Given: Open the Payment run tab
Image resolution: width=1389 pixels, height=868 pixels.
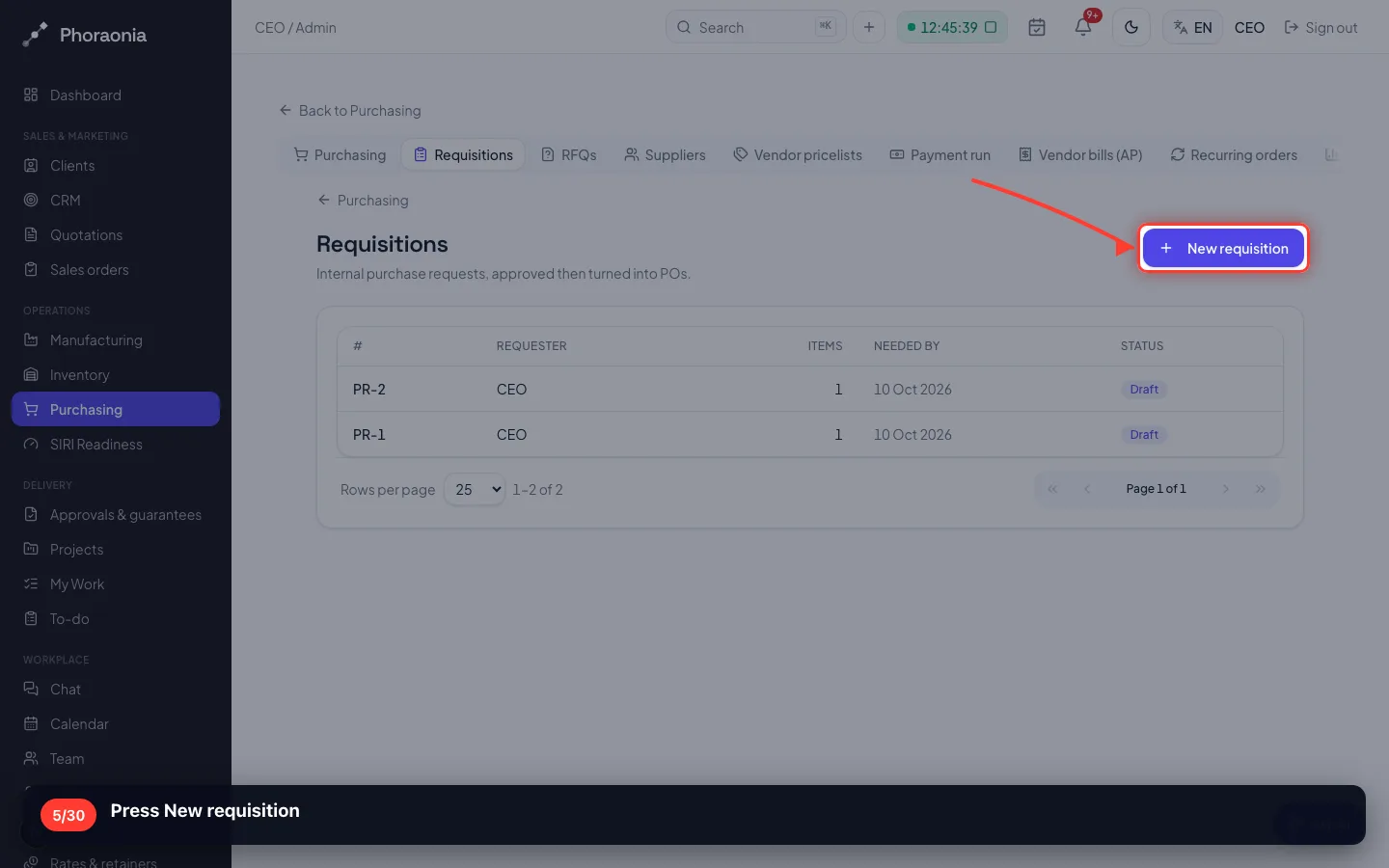Looking at the screenshot, I should pos(940,154).
